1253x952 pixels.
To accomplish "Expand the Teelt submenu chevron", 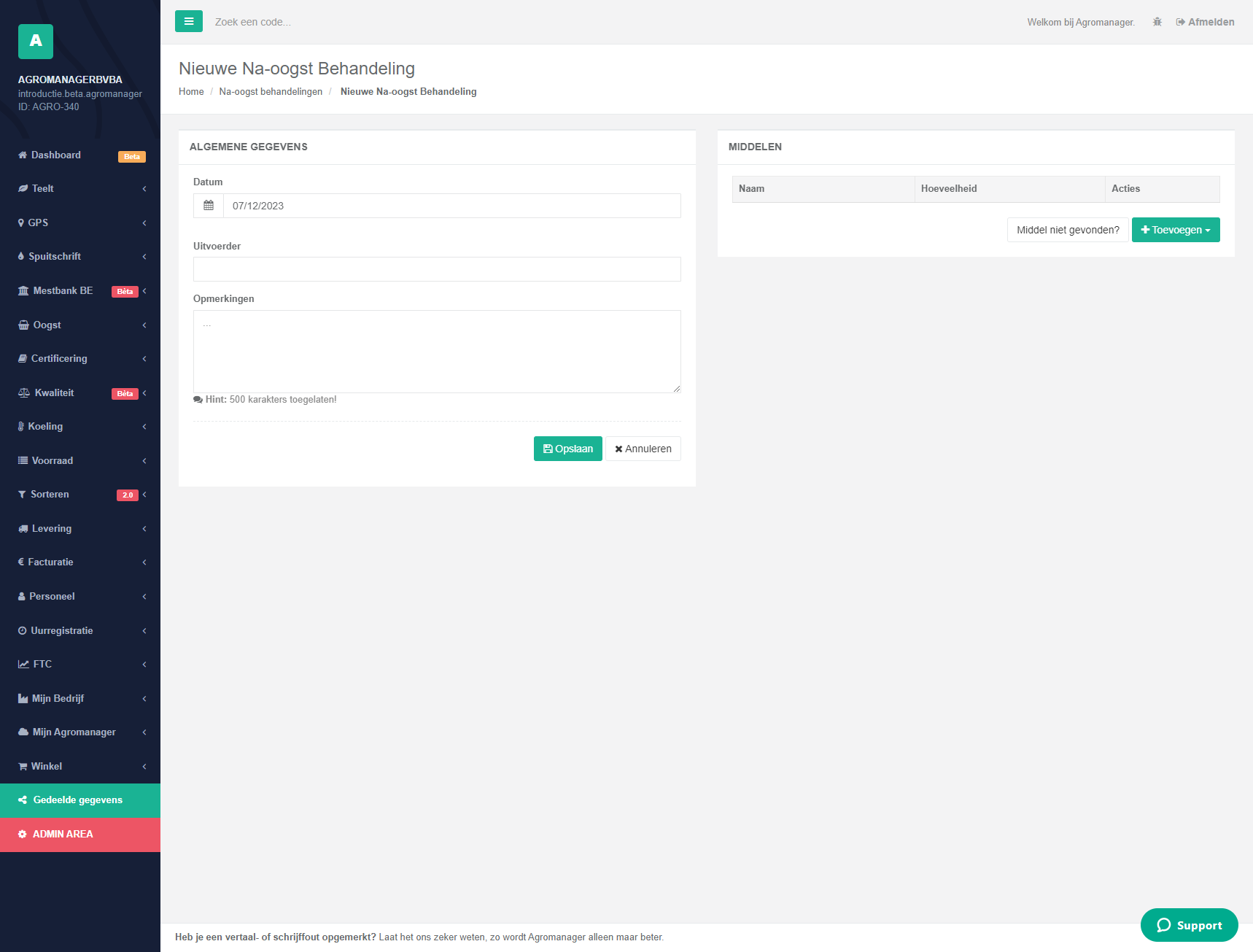I will point(144,188).
